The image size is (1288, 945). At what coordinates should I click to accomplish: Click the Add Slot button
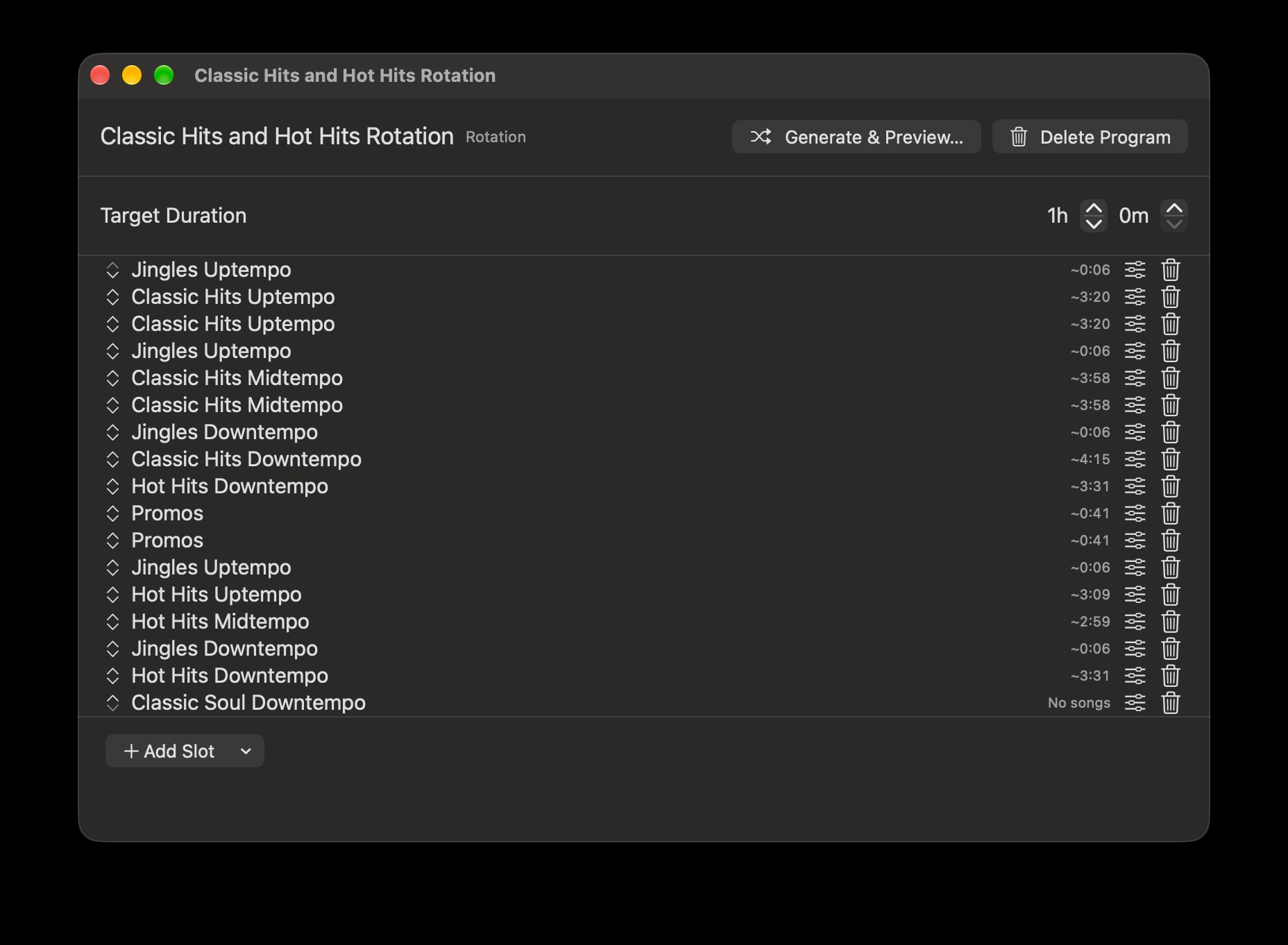coord(169,751)
